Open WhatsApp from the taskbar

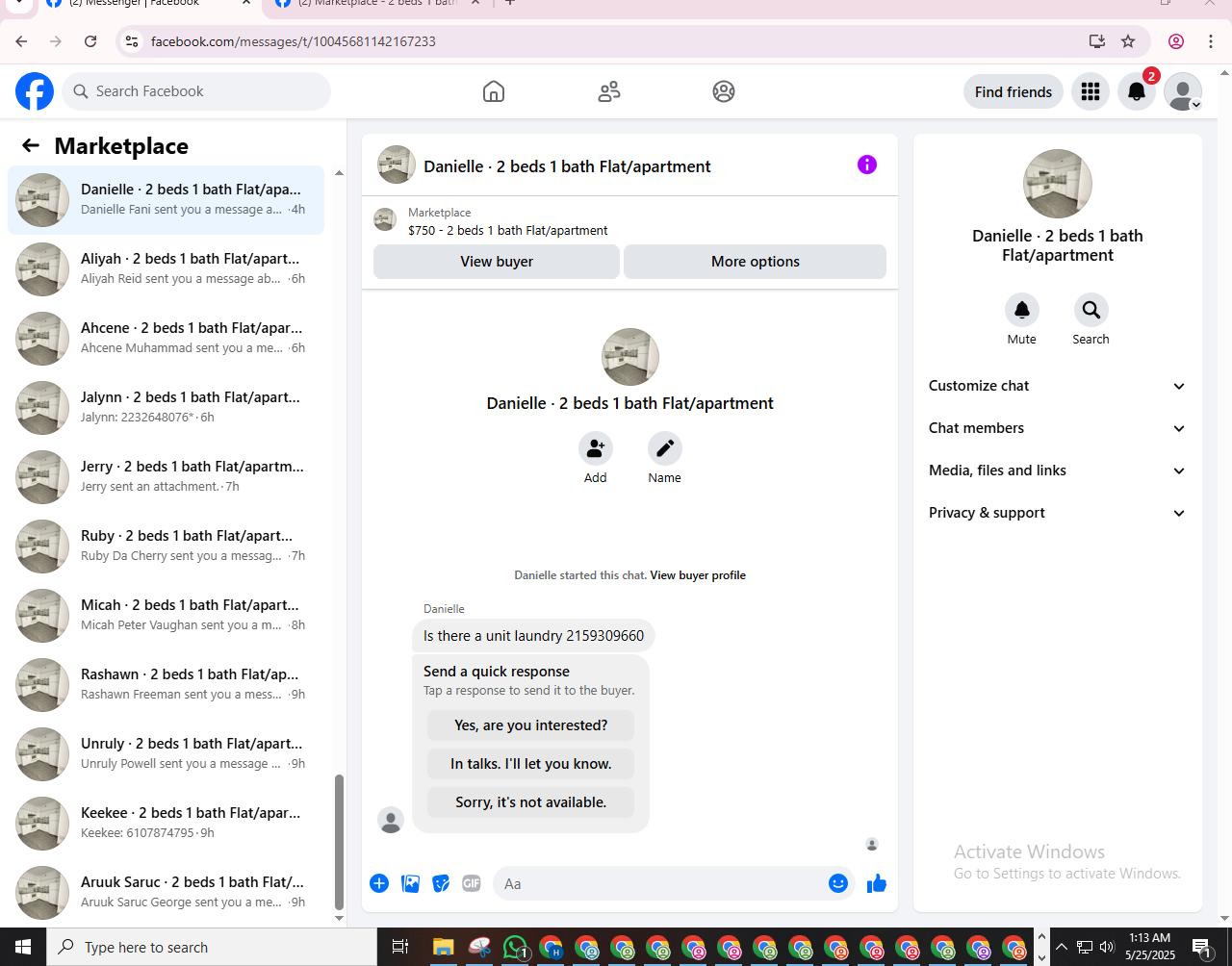click(517, 948)
